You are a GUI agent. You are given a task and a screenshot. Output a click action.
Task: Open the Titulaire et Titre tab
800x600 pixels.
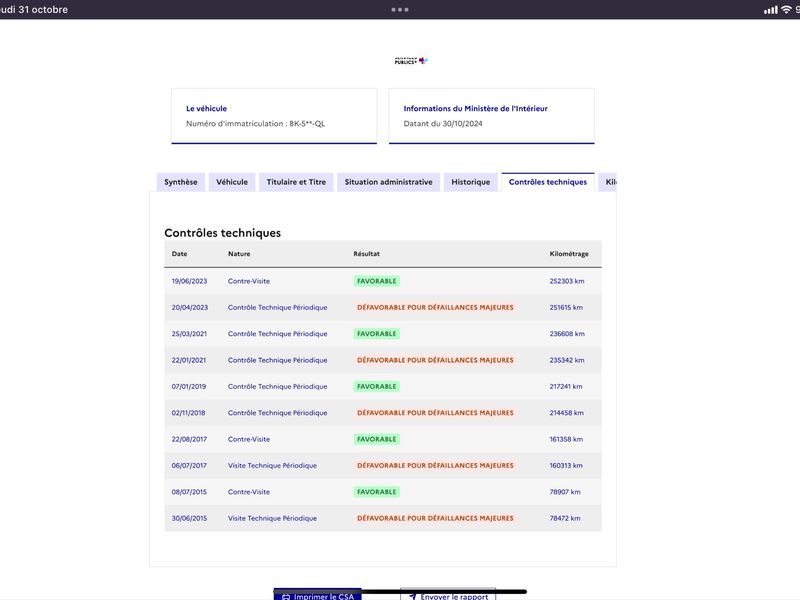pos(296,182)
